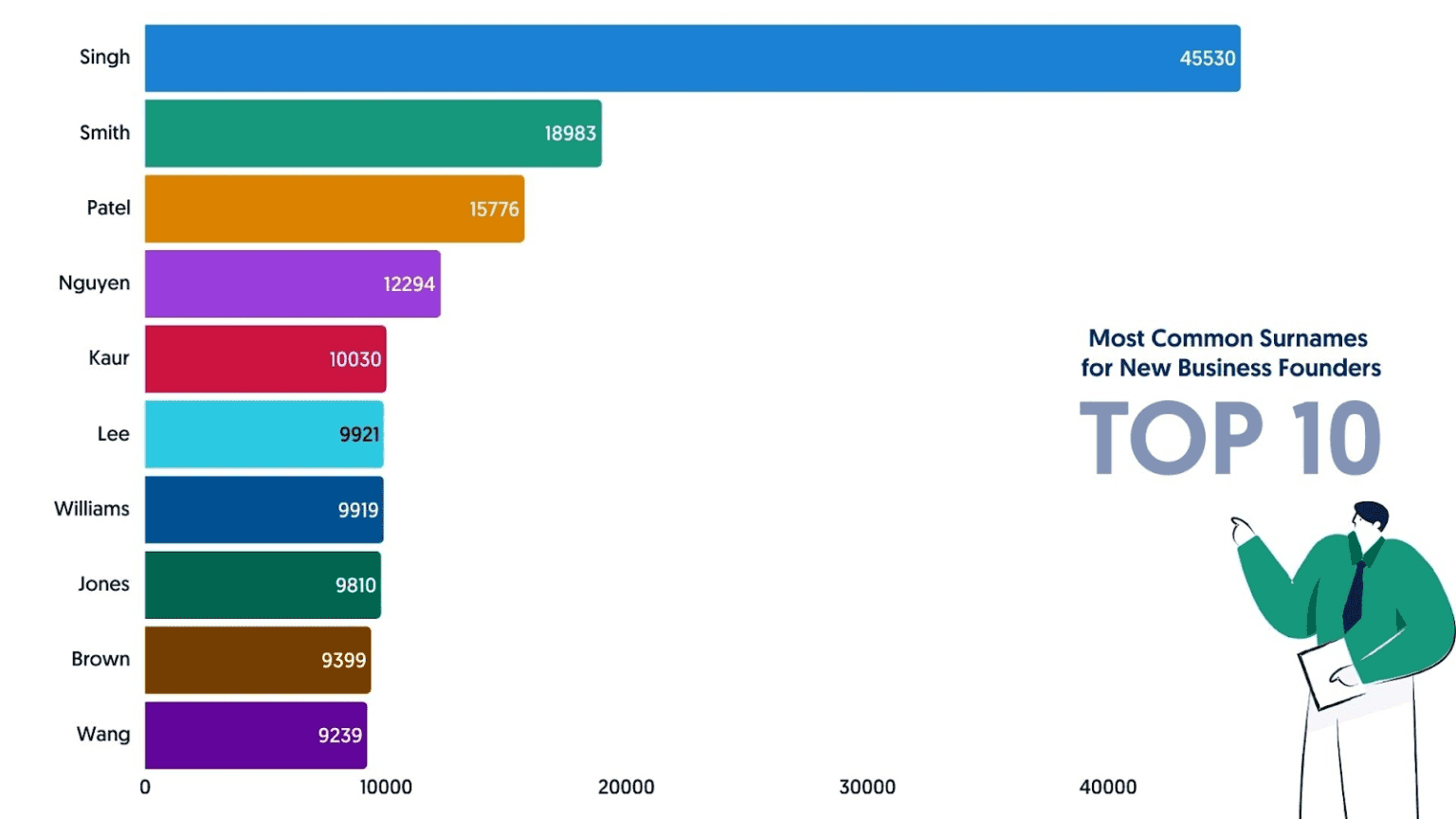Viewport: 1456px width, 819px height.
Task: Select the red Kaur bar
Action: [265, 359]
